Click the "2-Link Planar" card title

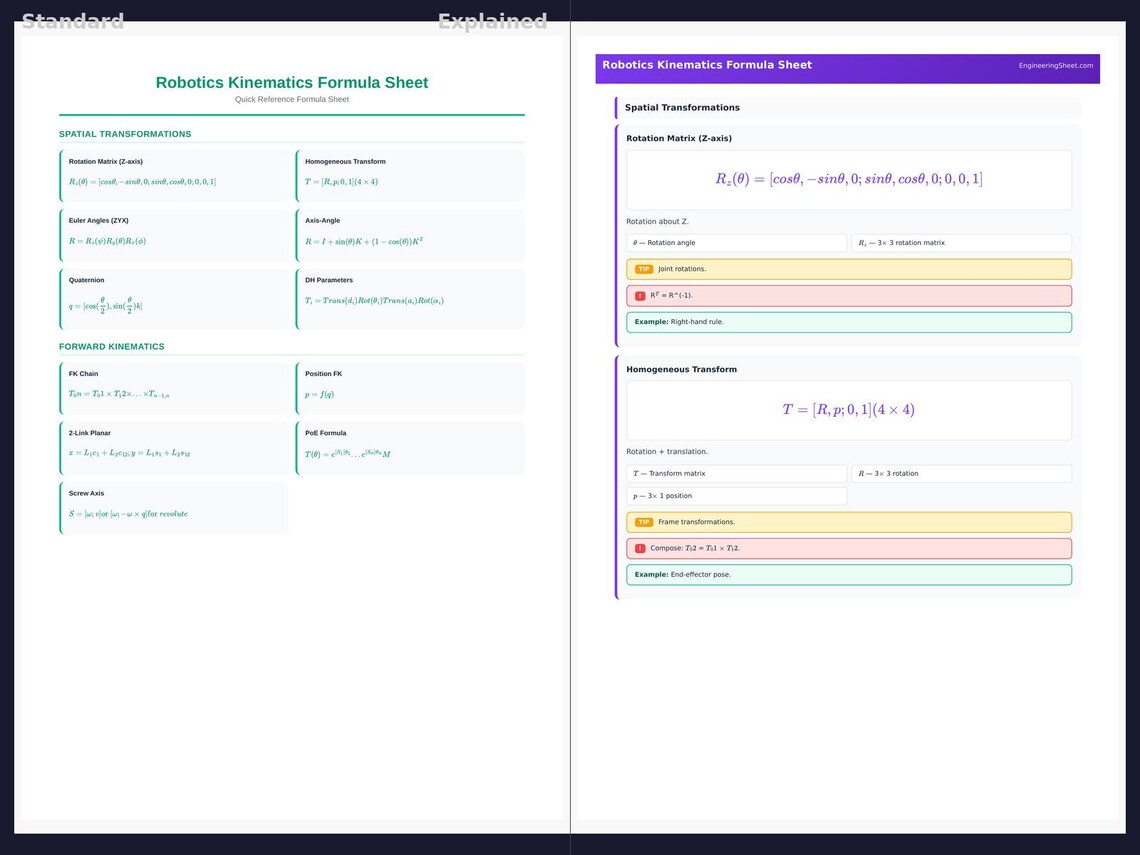tap(89, 433)
